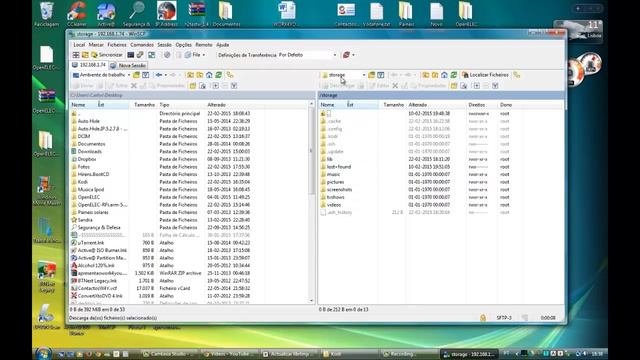Delete selected file using local panel X icon
The width and height of the screenshot is (640, 360).
click(134, 86)
